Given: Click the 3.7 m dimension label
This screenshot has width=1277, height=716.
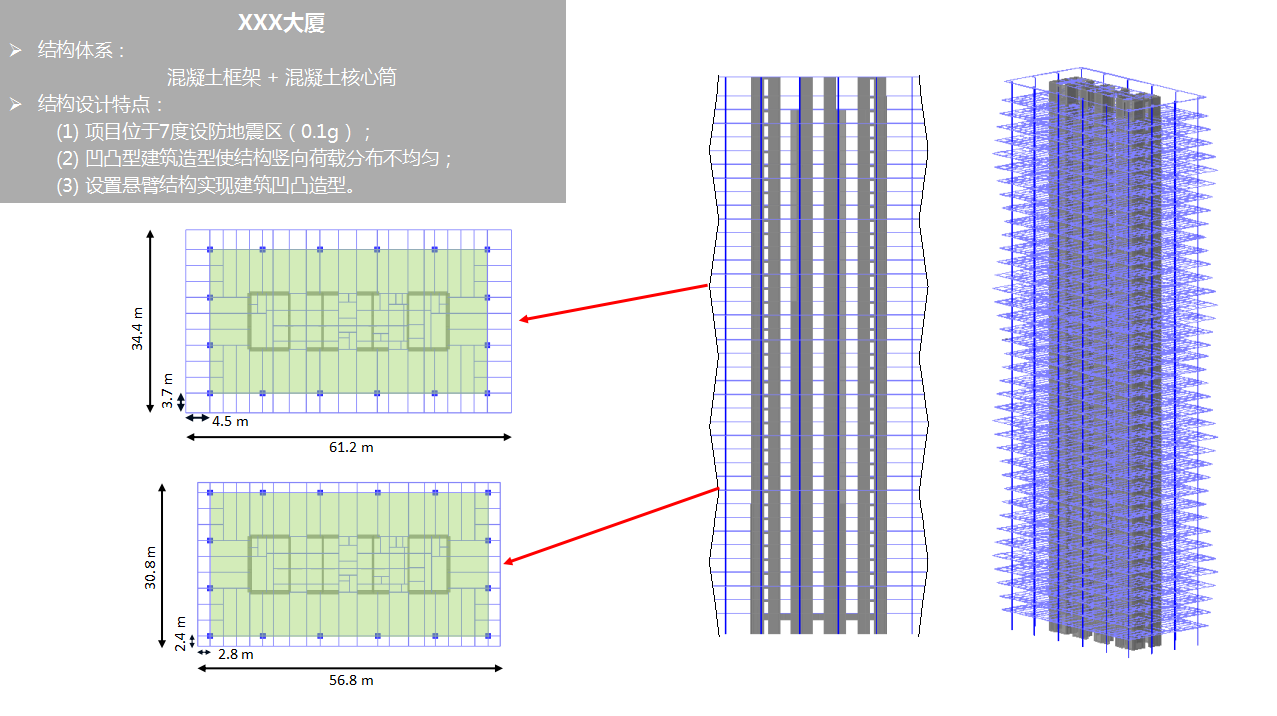Looking at the screenshot, I should (x=168, y=391).
